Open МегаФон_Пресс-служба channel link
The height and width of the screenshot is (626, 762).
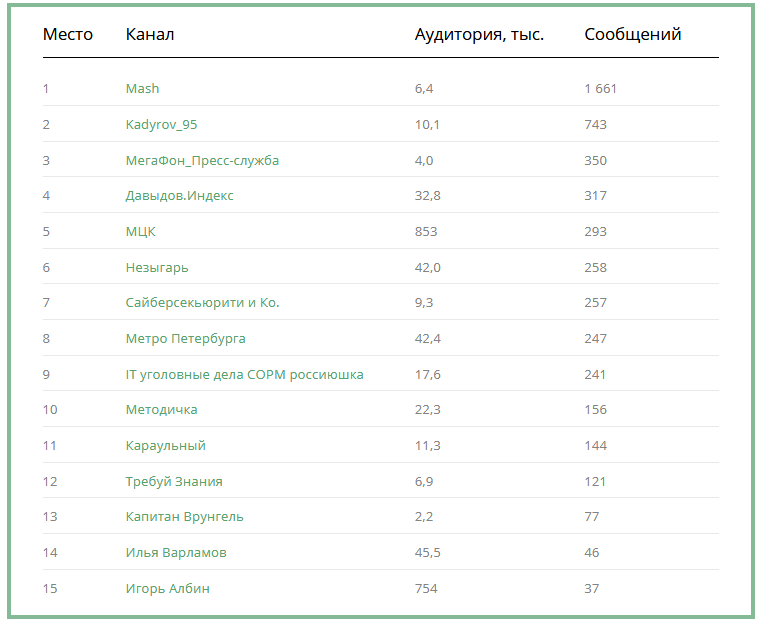pos(202,161)
